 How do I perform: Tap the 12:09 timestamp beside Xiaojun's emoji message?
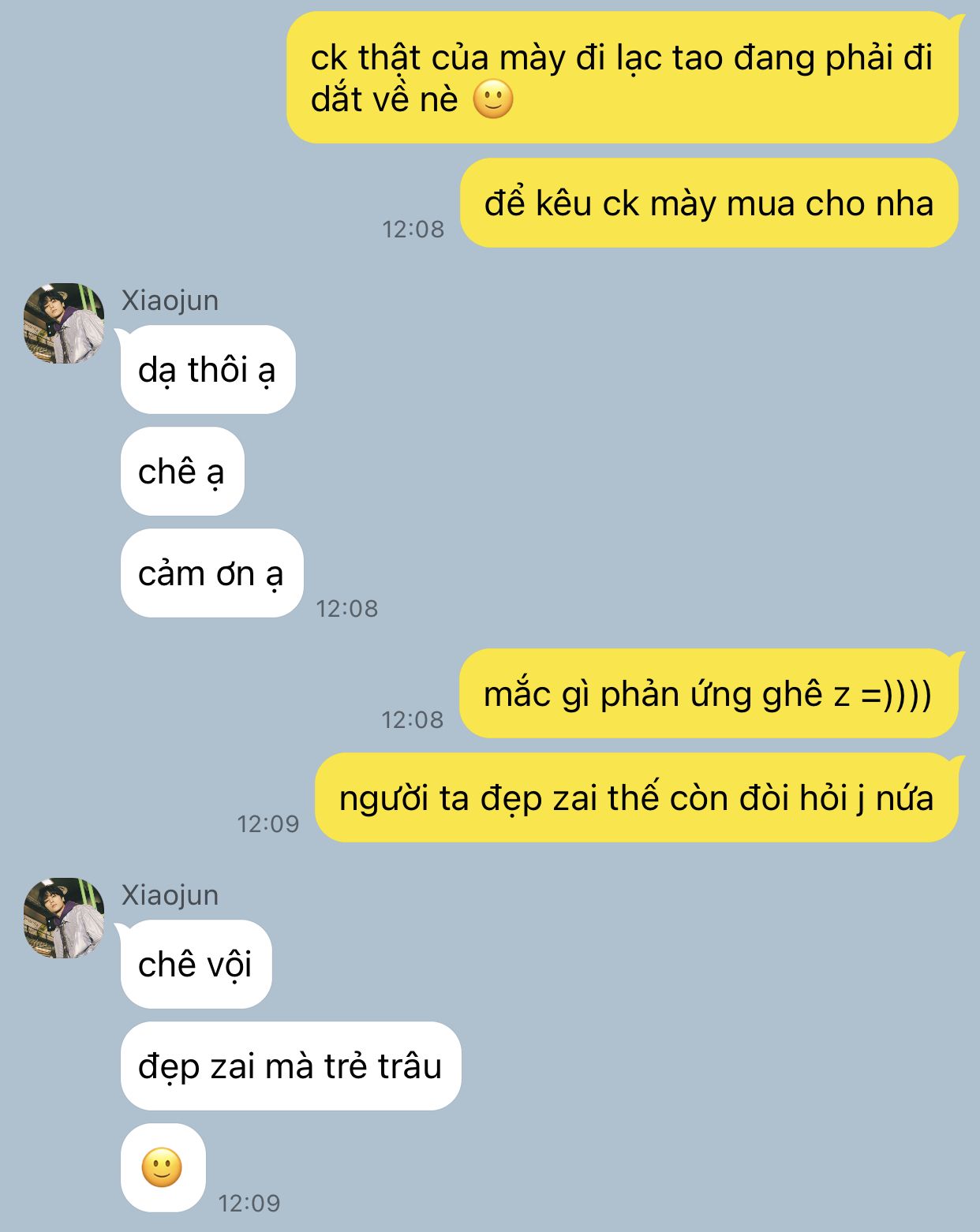point(249,1204)
